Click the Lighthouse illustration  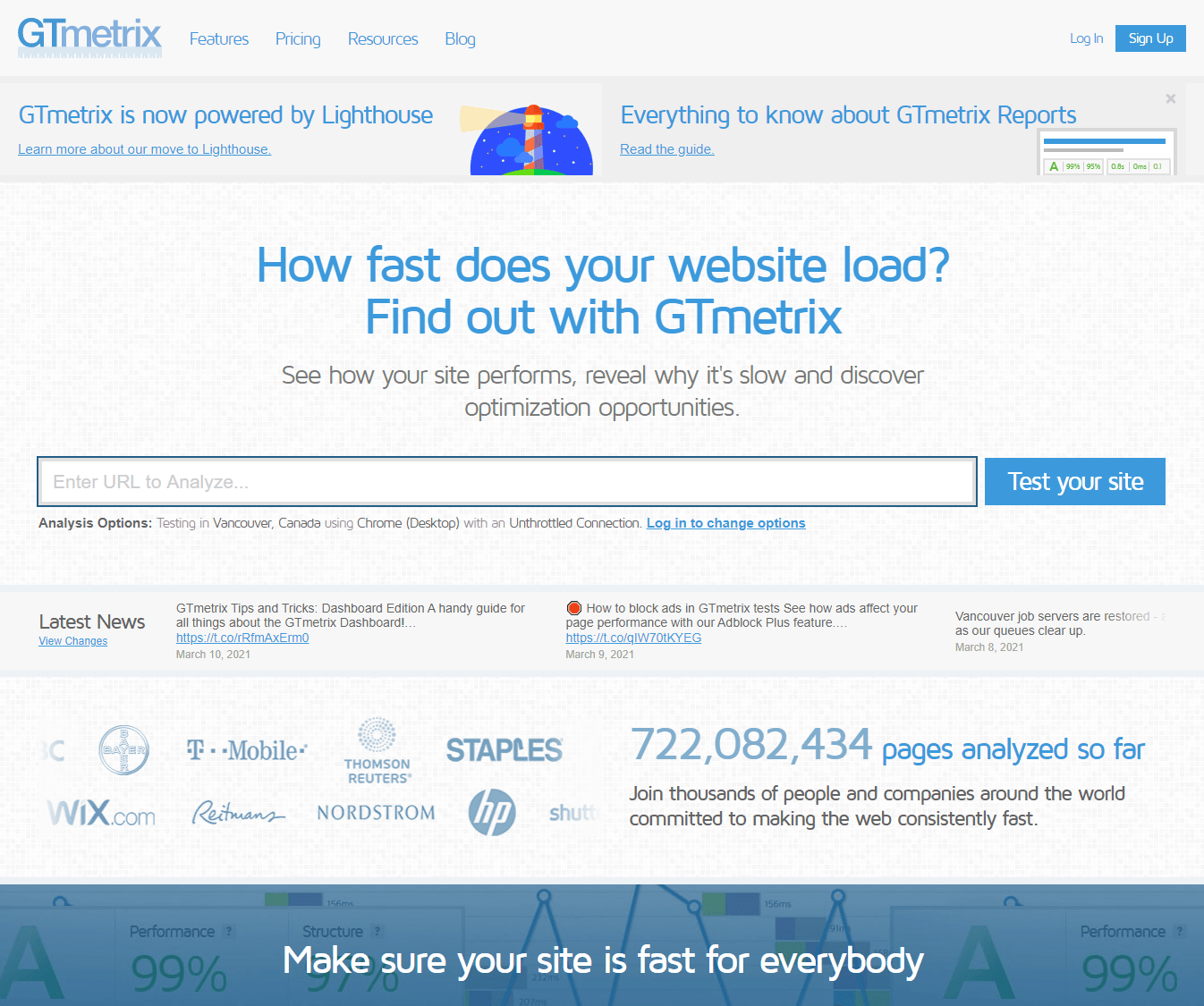528,139
